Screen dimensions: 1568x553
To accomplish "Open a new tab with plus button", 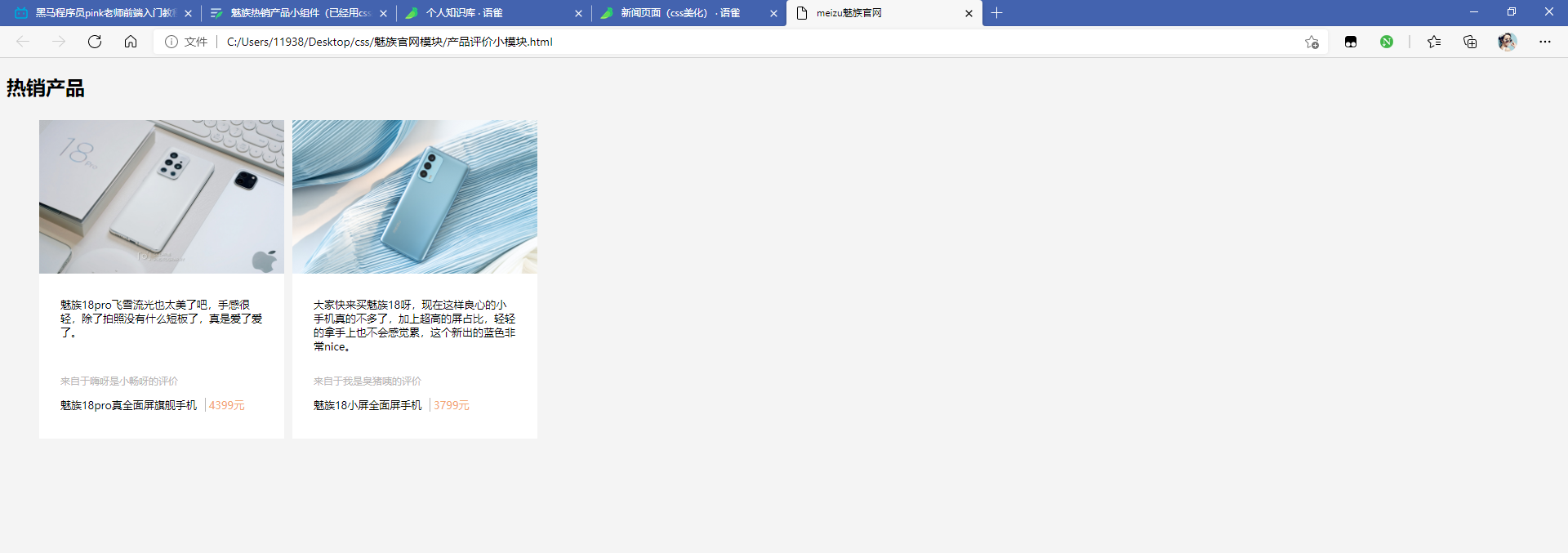I will (x=996, y=13).
